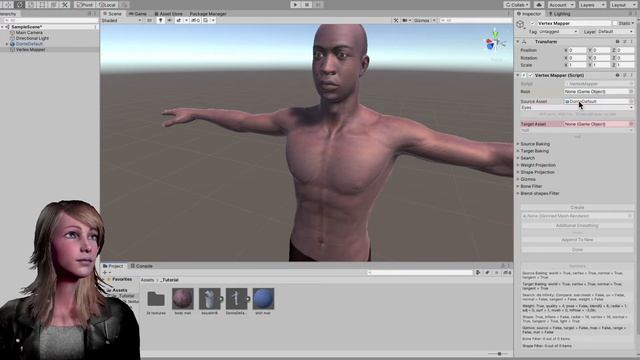Toggle the GameObject active checkbox
640x360 pixels.
pos(532,24)
